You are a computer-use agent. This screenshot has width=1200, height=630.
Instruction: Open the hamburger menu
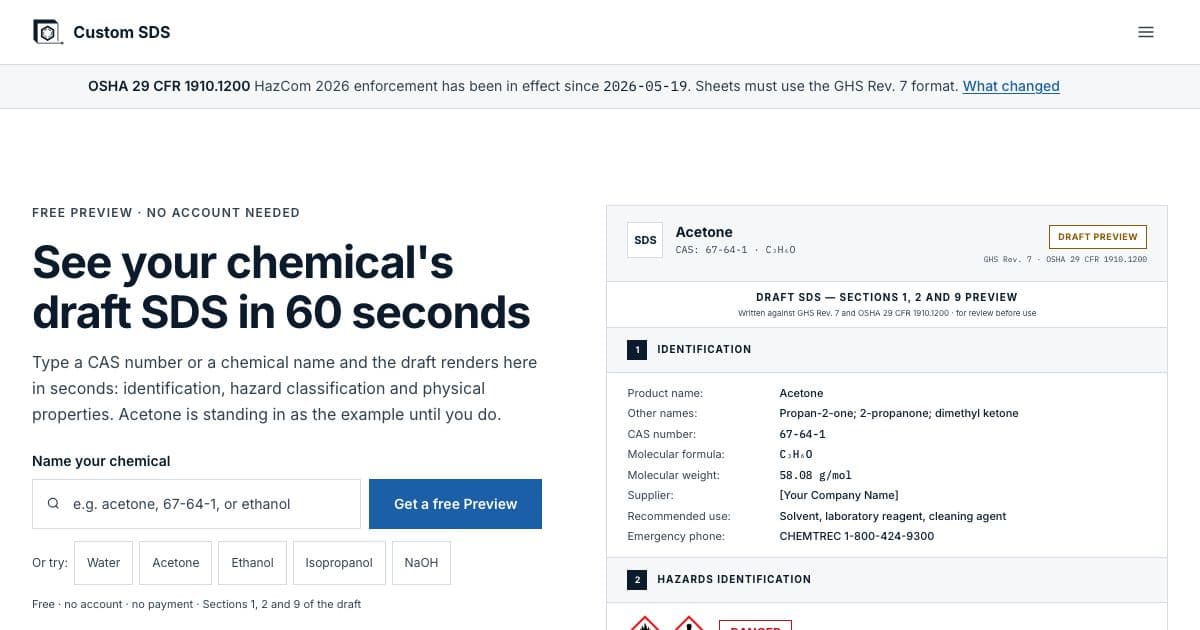(x=1146, y=32)
